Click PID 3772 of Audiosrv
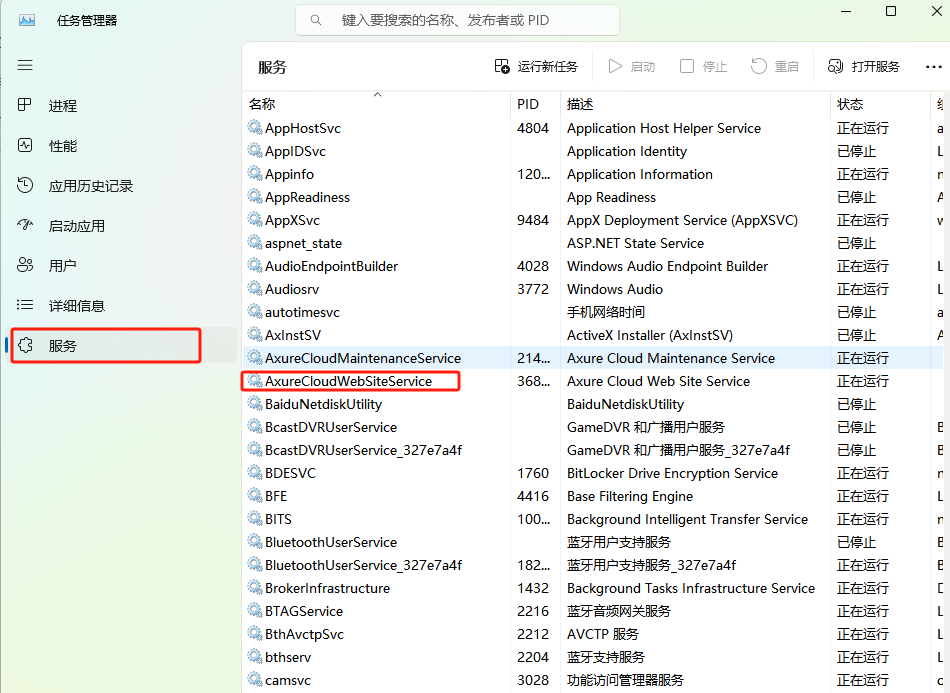Image resolution: width=950 pixels, height=693 pixels. coord(533,289)
